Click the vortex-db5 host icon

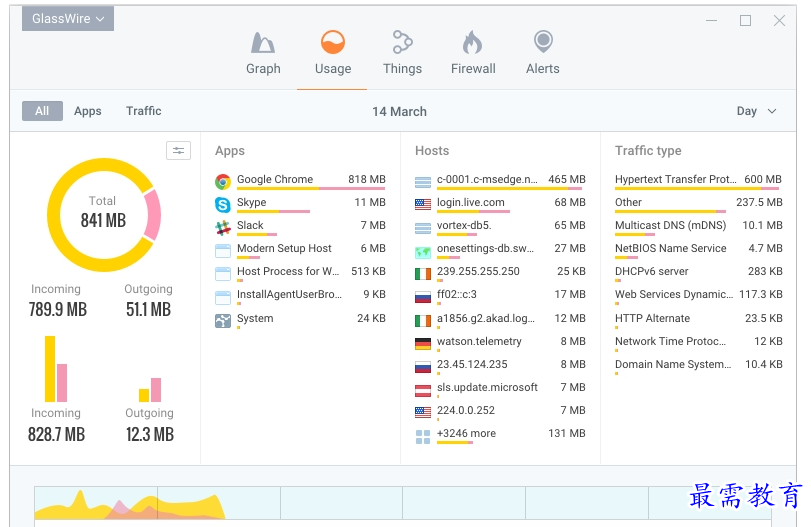423,228
